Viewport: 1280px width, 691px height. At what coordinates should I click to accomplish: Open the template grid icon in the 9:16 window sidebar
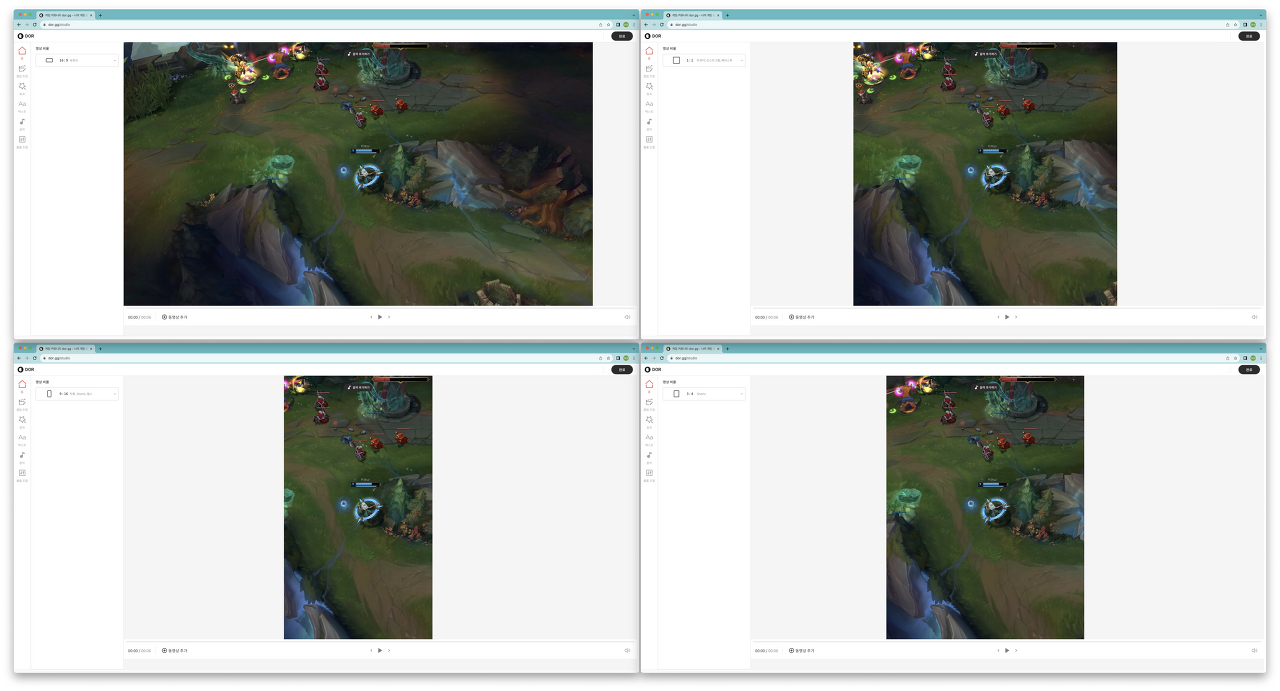pyautogui.click(x=22, y=474)
